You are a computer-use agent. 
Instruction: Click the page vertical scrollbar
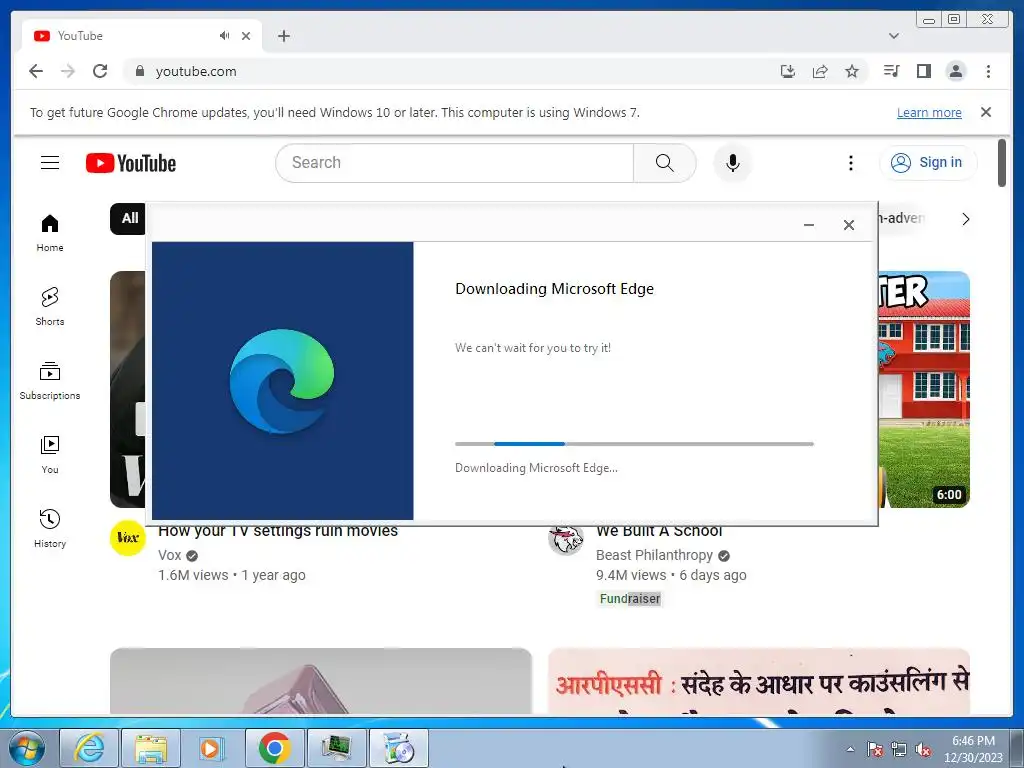tap(1002, 163)
